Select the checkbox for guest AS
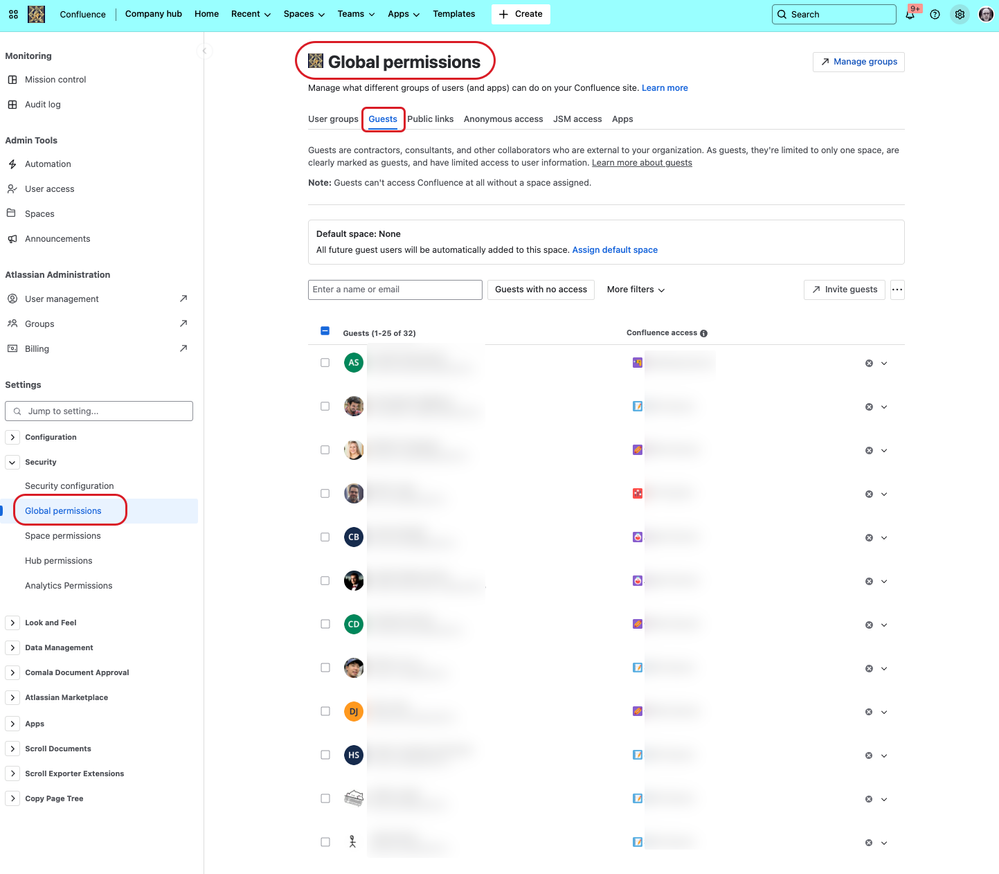999x874 pixels. coord(325,362)
